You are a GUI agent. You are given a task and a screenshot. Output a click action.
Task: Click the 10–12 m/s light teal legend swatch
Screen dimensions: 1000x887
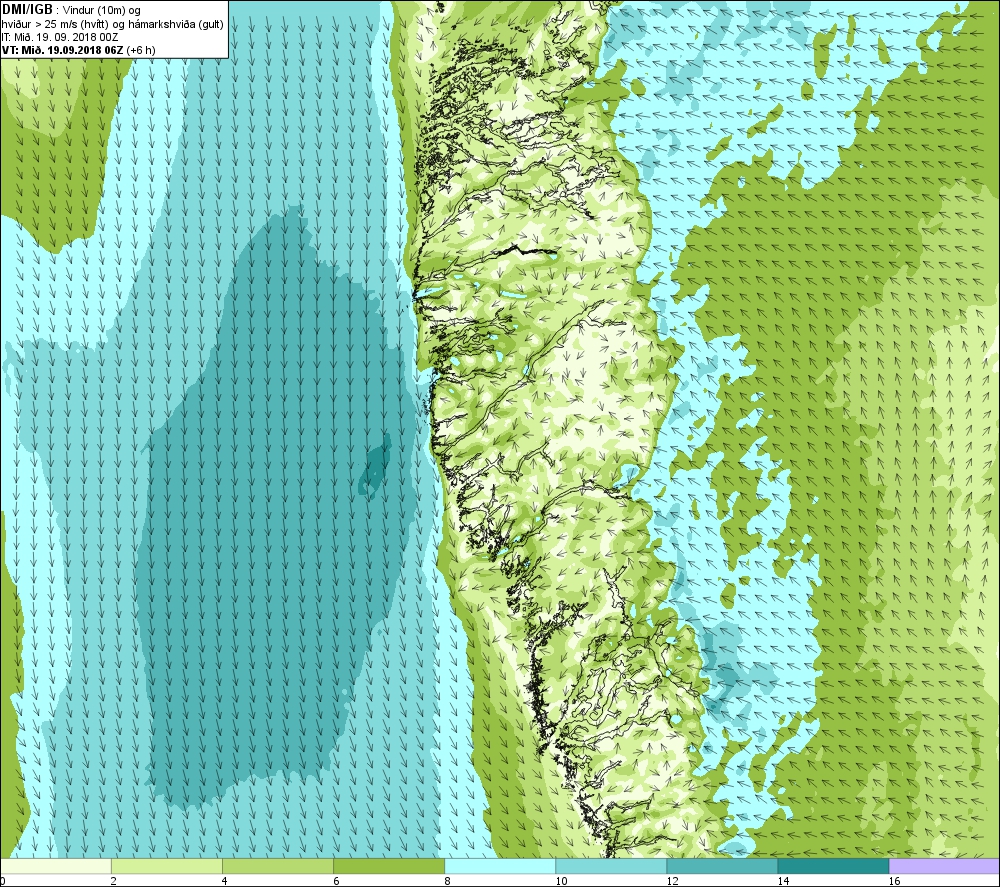coord(611,866)
